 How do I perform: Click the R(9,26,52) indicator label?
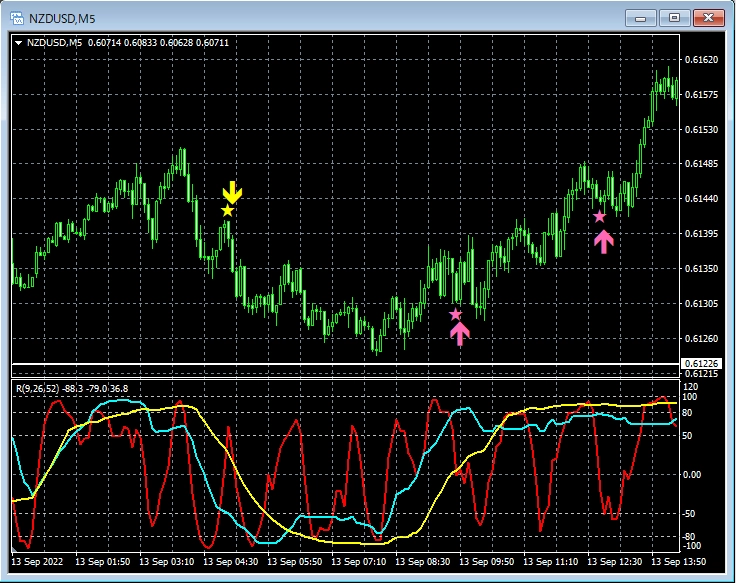coord(42,388)
